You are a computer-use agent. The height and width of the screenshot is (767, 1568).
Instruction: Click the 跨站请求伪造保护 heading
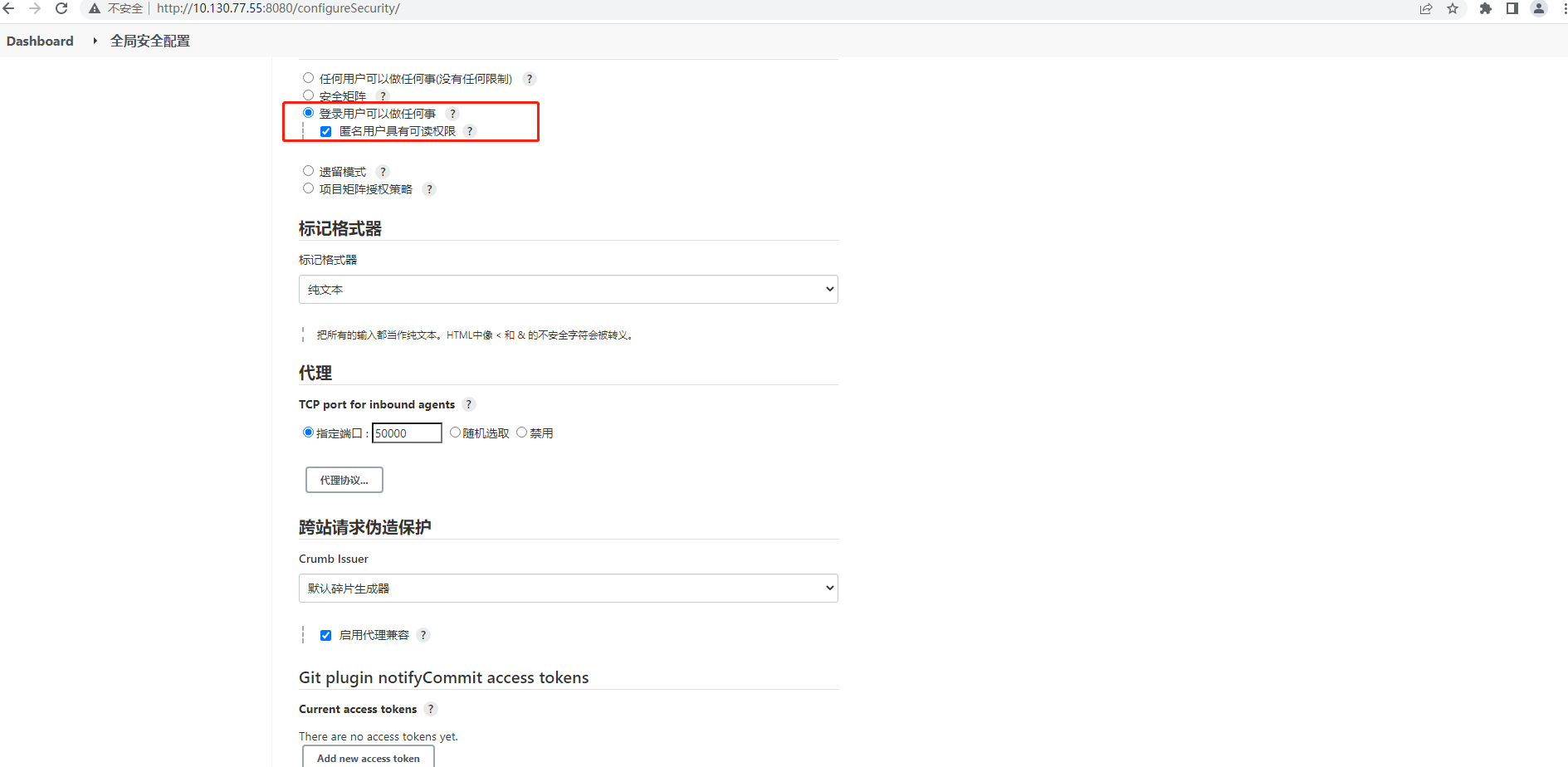point(365,527)
